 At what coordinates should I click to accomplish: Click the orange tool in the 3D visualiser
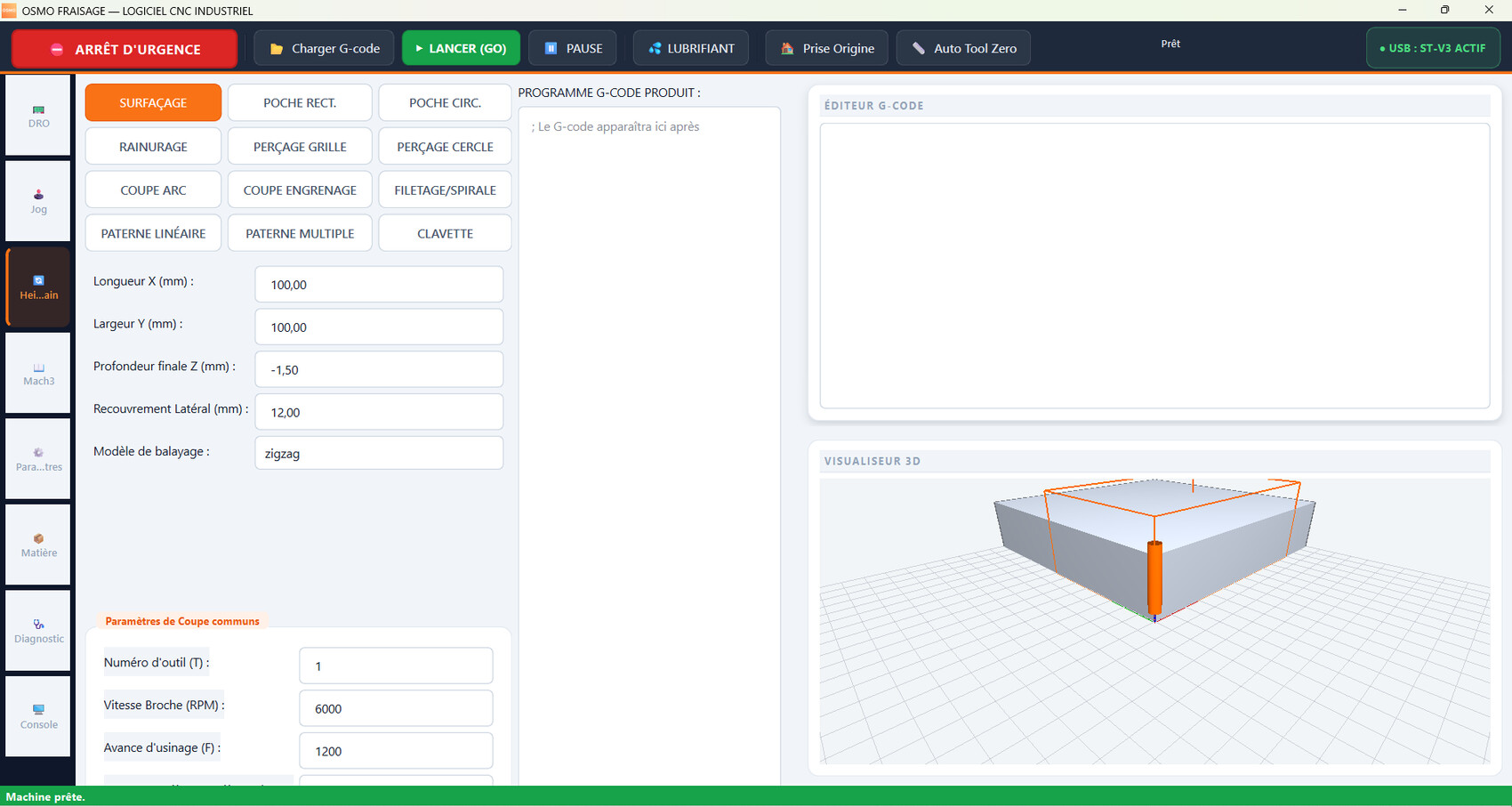[1154, 578]
